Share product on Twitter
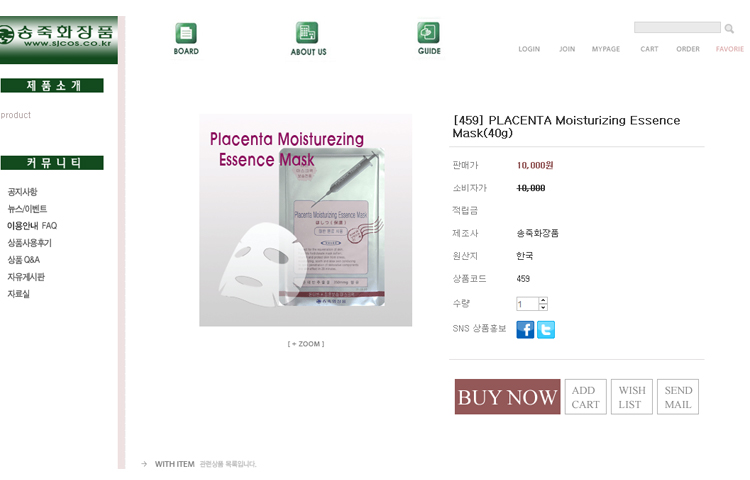The image size is (750, 480). coord(546,330)
